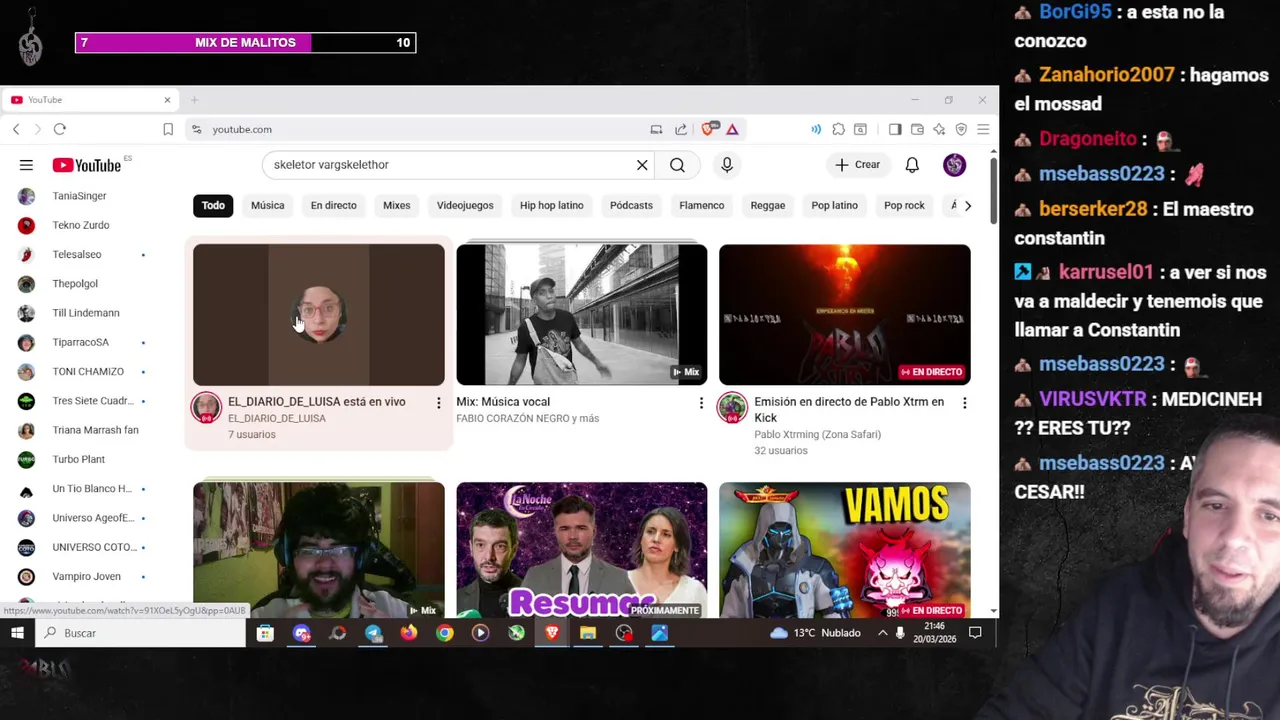
Task: Start voice search with the microphone
Action: click(727, 165)
